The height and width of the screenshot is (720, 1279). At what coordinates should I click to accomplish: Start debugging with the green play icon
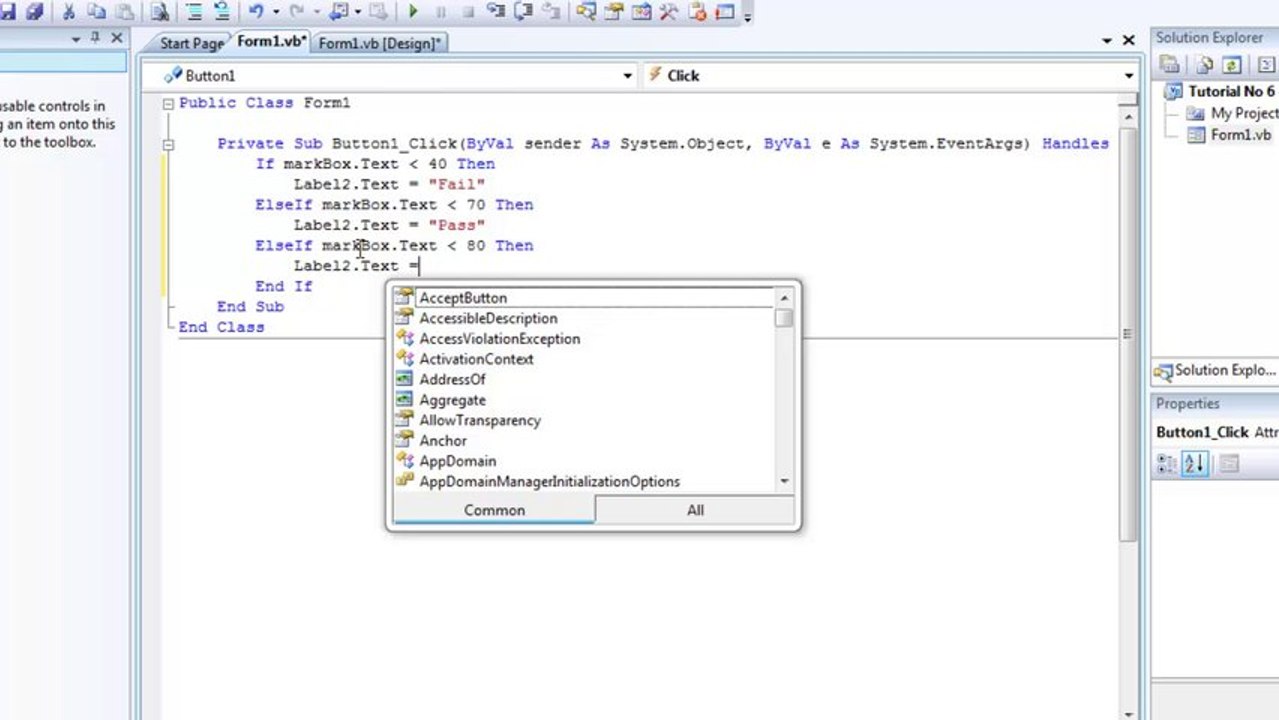tap(414, 12)
